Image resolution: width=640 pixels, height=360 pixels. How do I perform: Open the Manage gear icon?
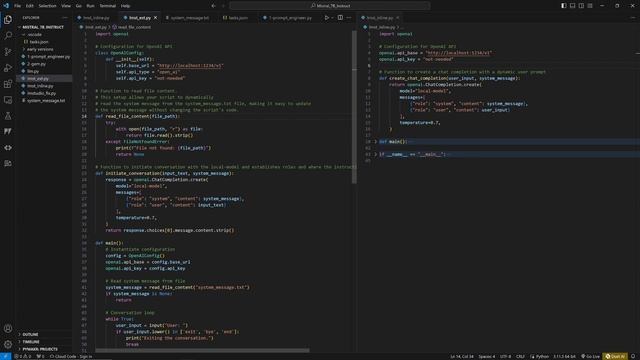[8, 344]
